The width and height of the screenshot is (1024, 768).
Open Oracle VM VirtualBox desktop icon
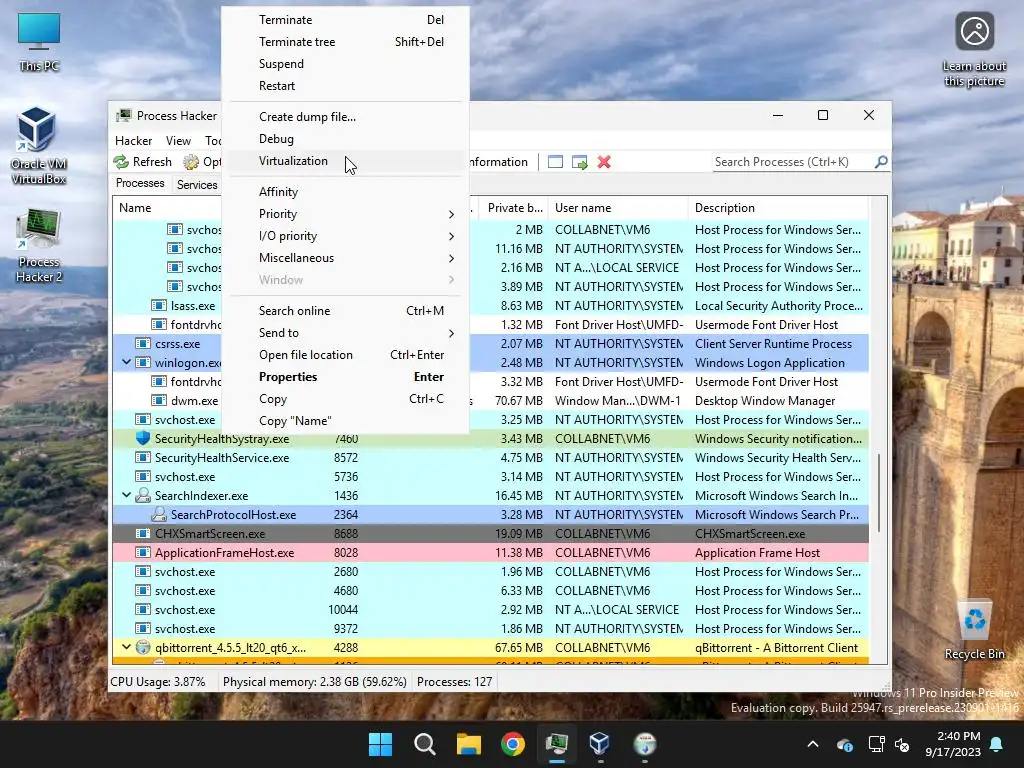[38, 146]
